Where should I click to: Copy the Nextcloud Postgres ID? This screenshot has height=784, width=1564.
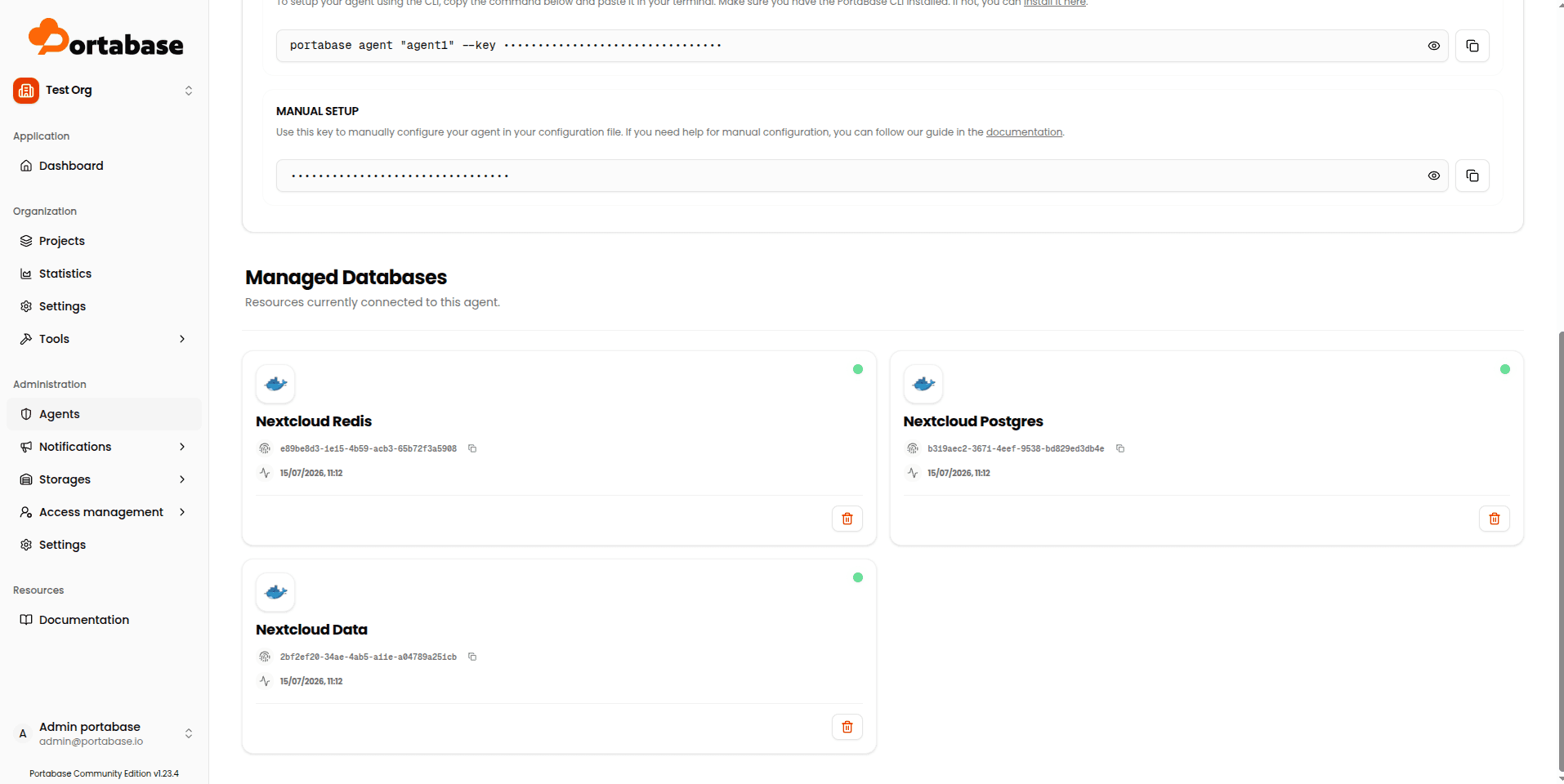[1120, 448]
